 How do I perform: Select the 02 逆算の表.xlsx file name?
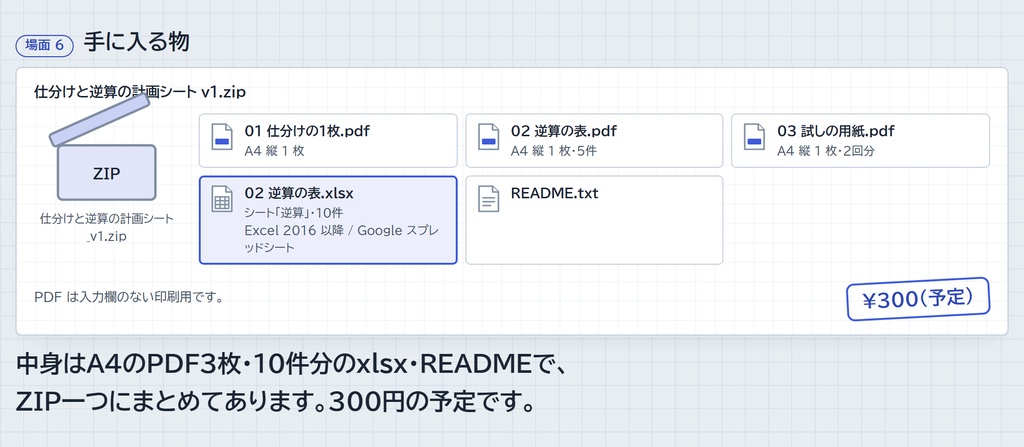click(299, 193)
